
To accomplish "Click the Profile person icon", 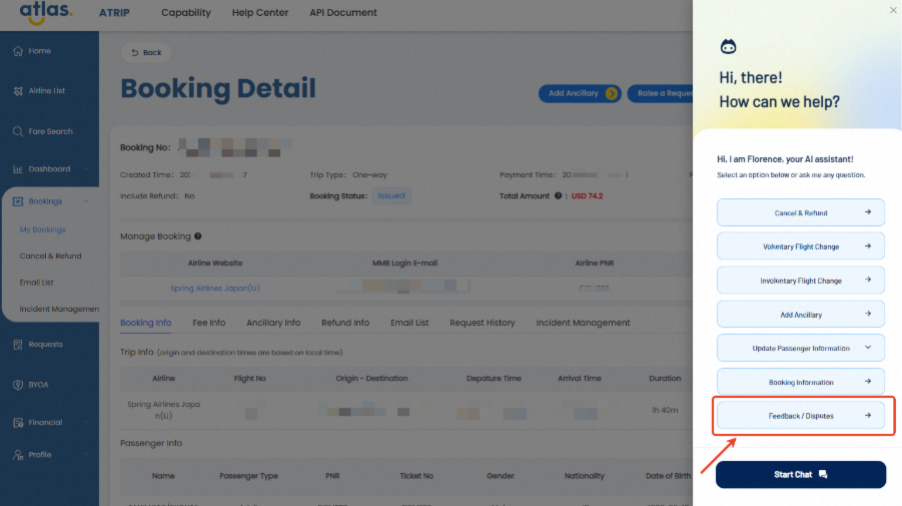I will (x=18, y=455).
